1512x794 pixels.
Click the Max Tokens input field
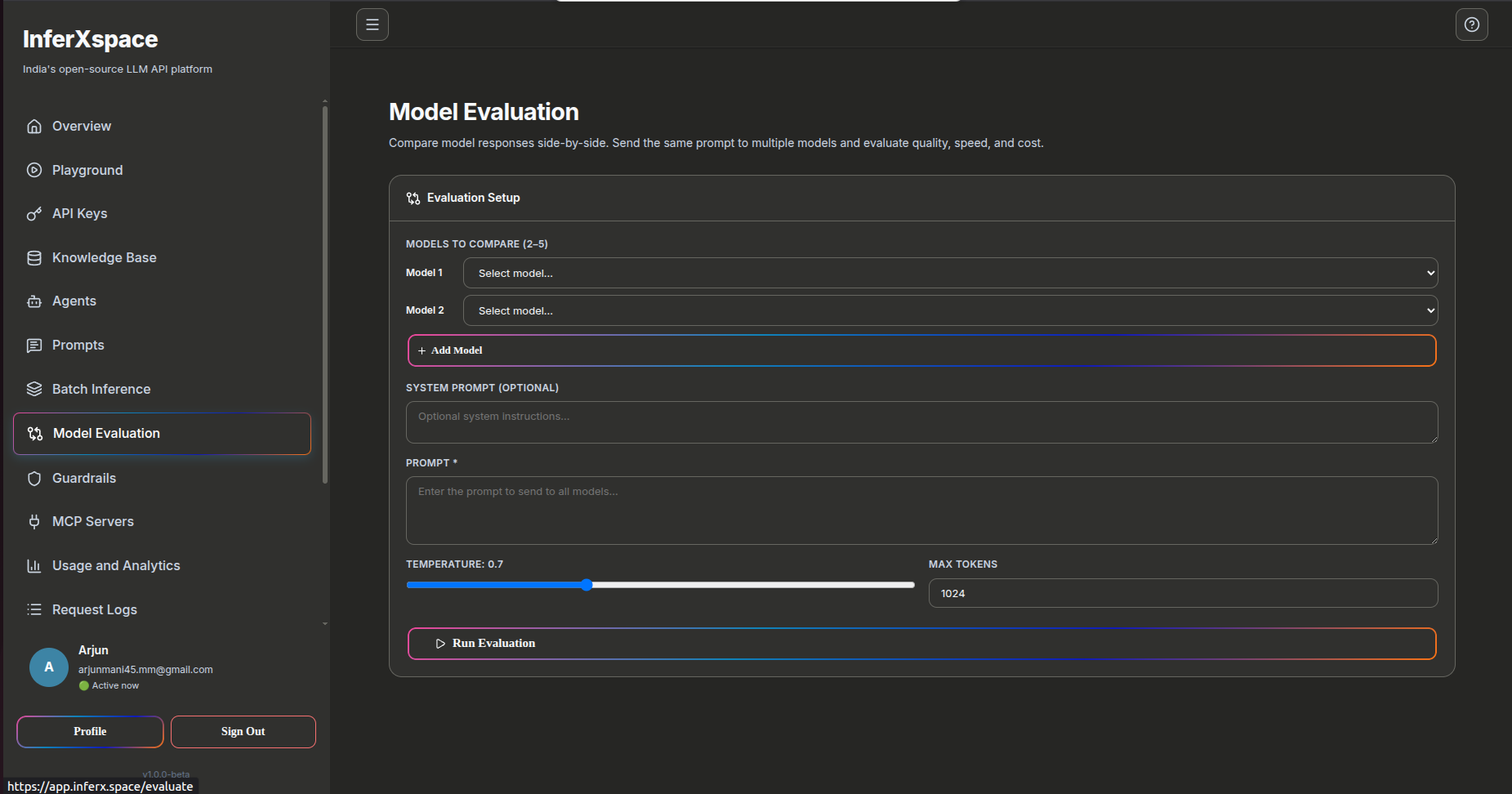point(1183,594)
